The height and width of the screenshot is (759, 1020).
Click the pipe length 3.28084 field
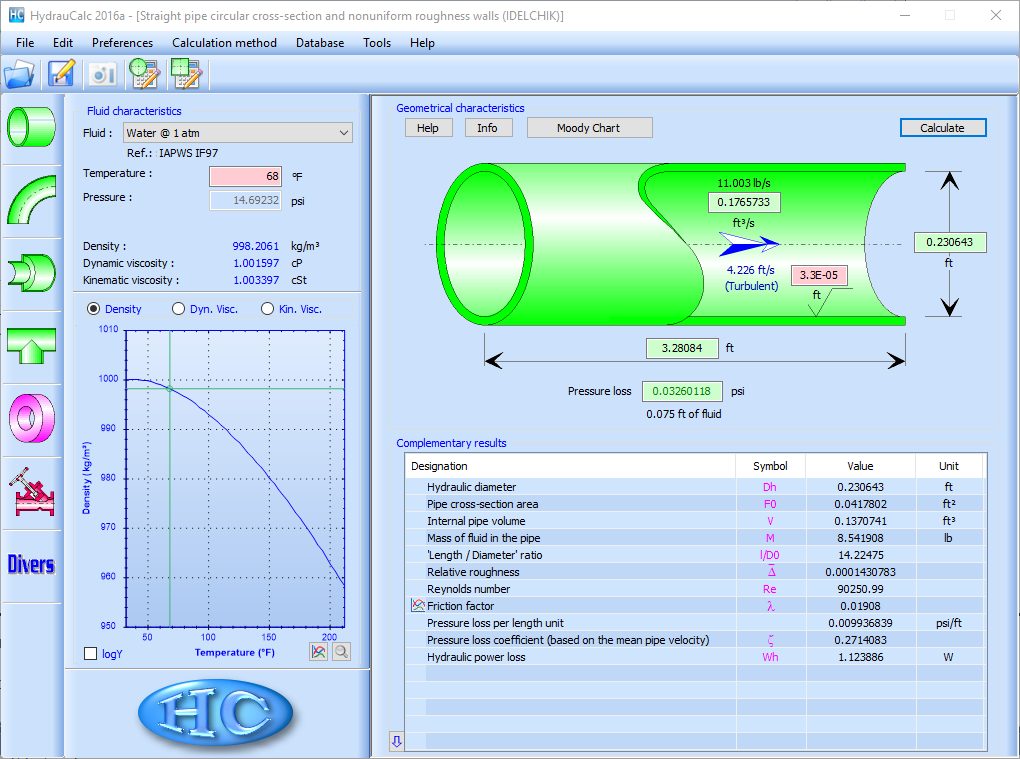pyautogui.click(x=682, y=348)
